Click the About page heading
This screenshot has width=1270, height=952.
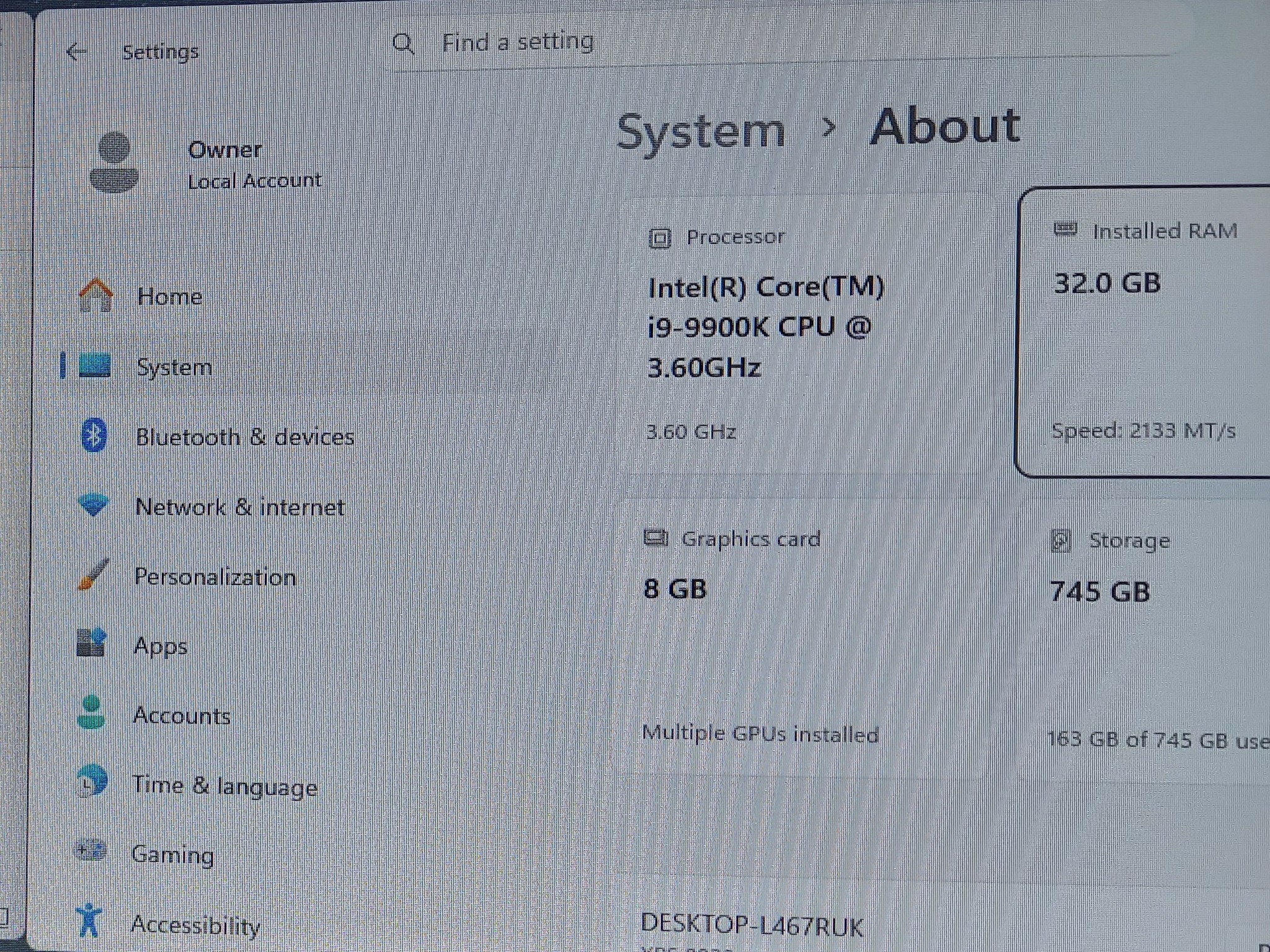(x=945, y=127)
